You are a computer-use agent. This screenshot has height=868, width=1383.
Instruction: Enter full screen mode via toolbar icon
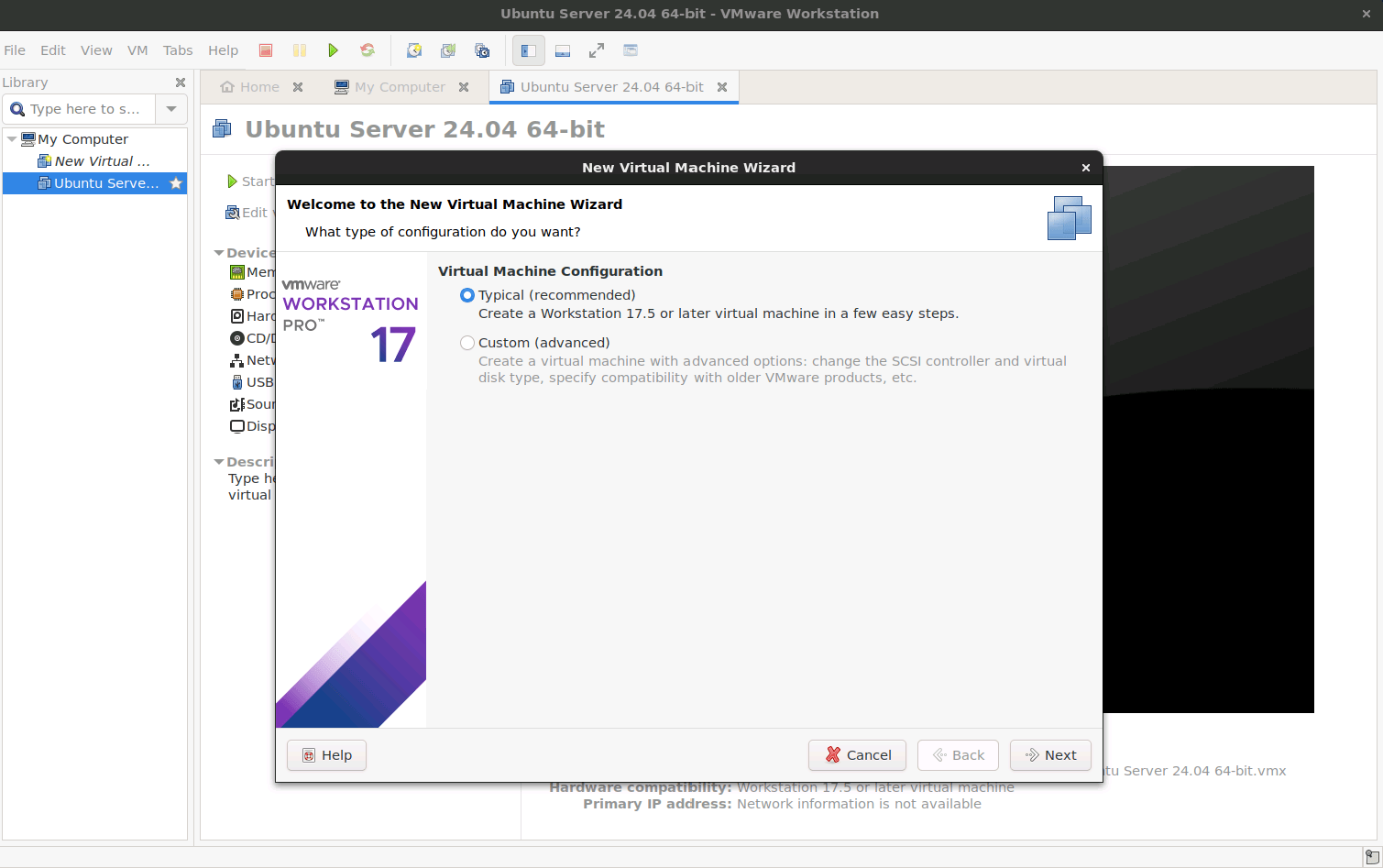coord(597,50)
